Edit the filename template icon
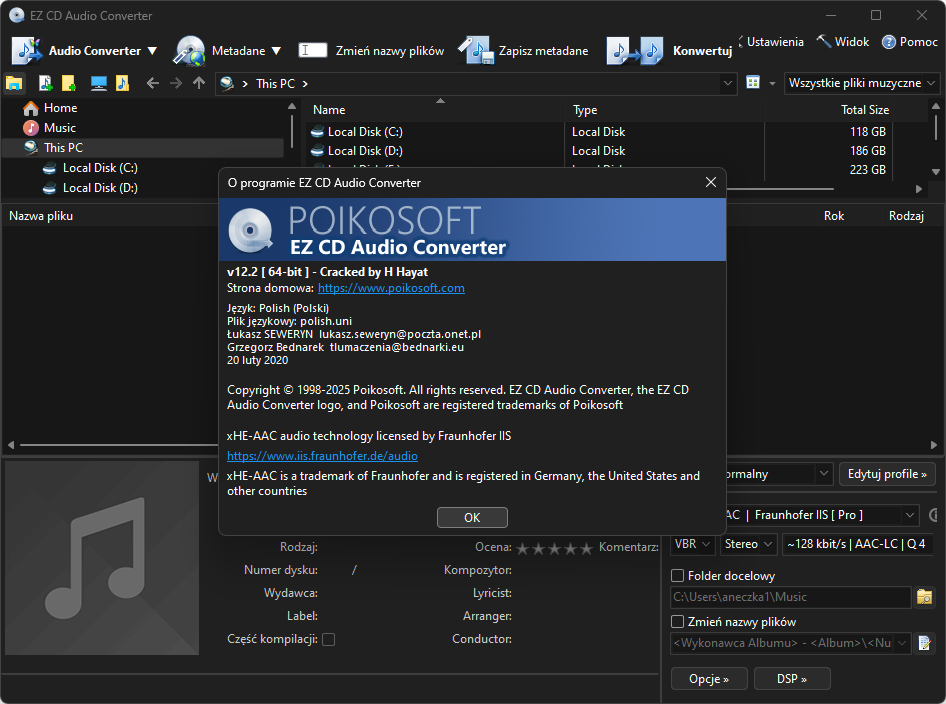The image size is (946, 704). pyautogui.click(x=924, y=643)
